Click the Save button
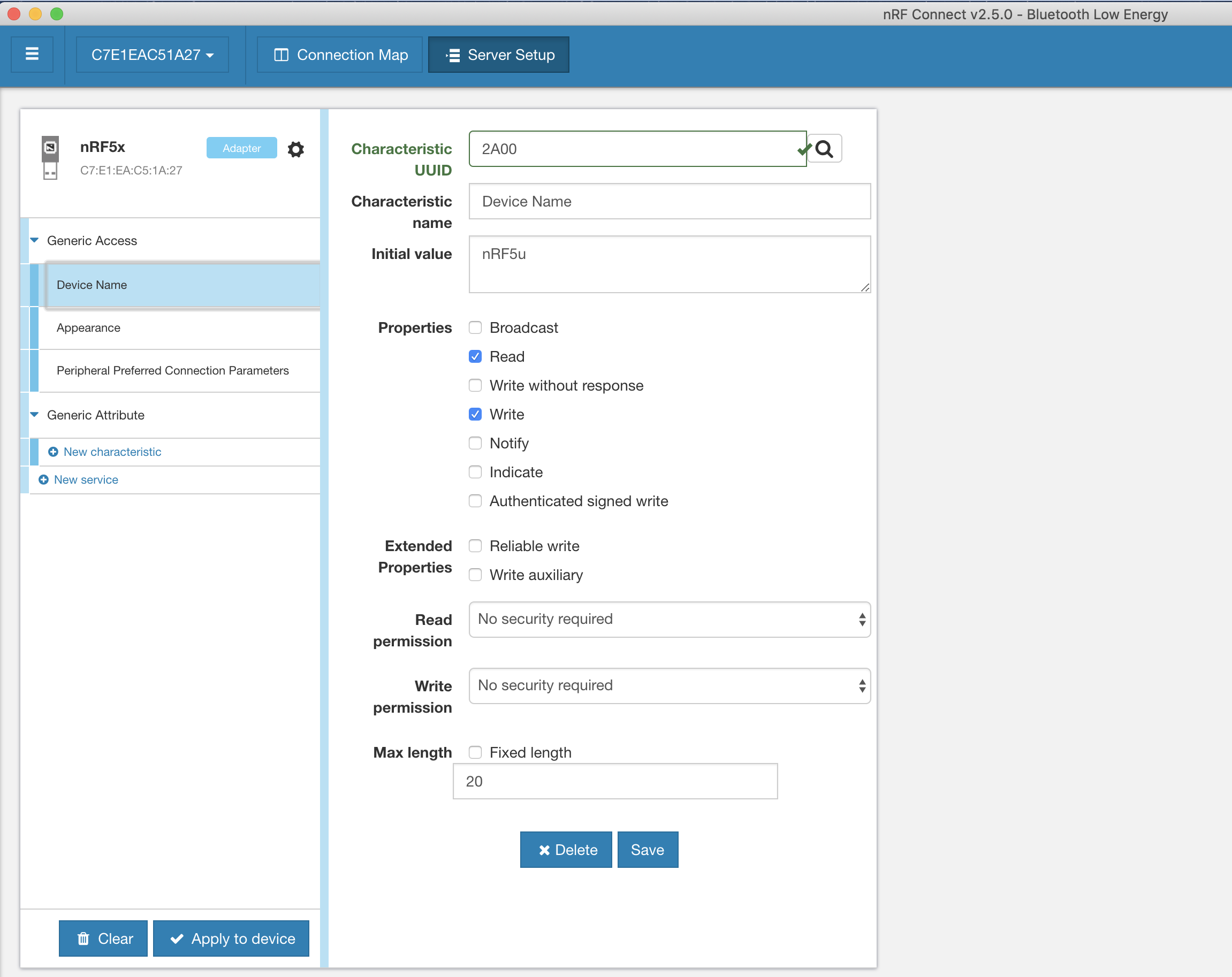Image resolution: width=1232 pixels, height=977 pixels. [648, 850]
